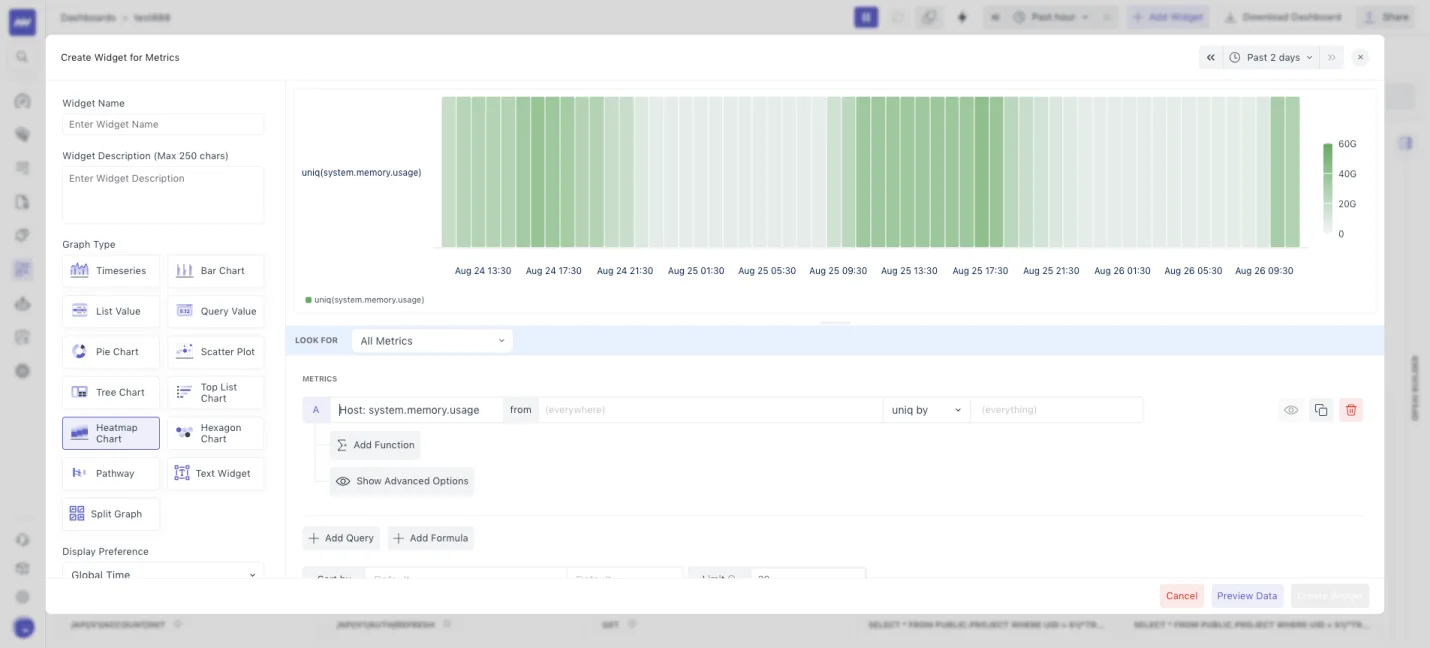The image size is (1430, 648).
Task: Open Past hour dropdown in dashboard header
Action: pyautogui.click(x=1050, y=17)
